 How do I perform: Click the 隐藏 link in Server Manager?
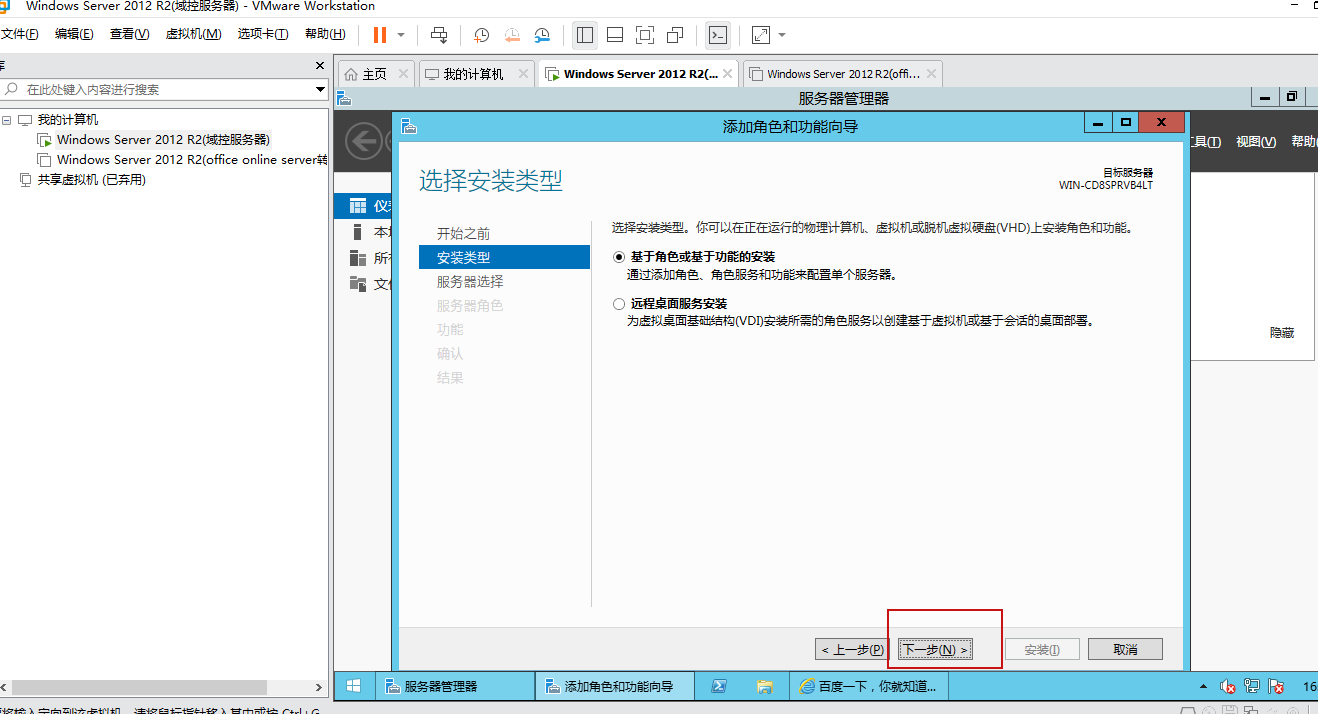[x=1282, y=333]
